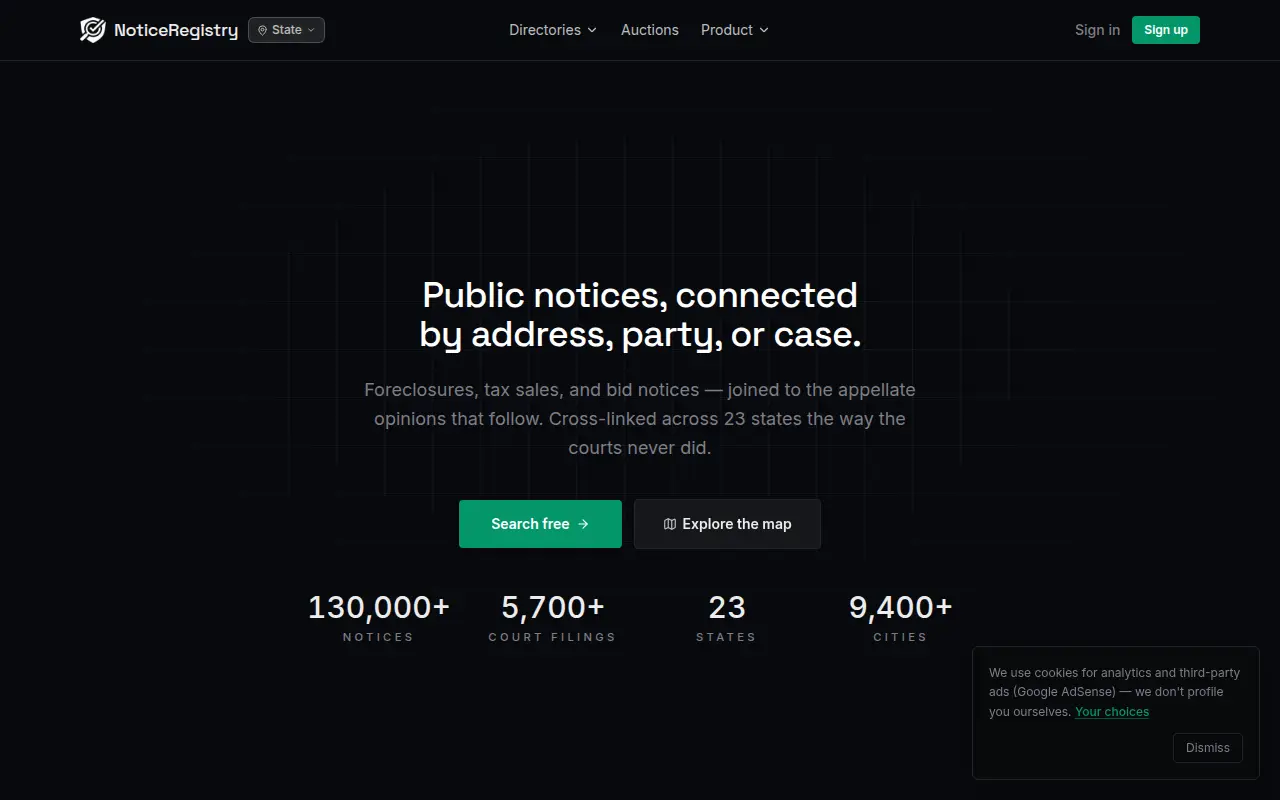
Task: Click the COURT FILINGS label
Action: tap(552, 637)
